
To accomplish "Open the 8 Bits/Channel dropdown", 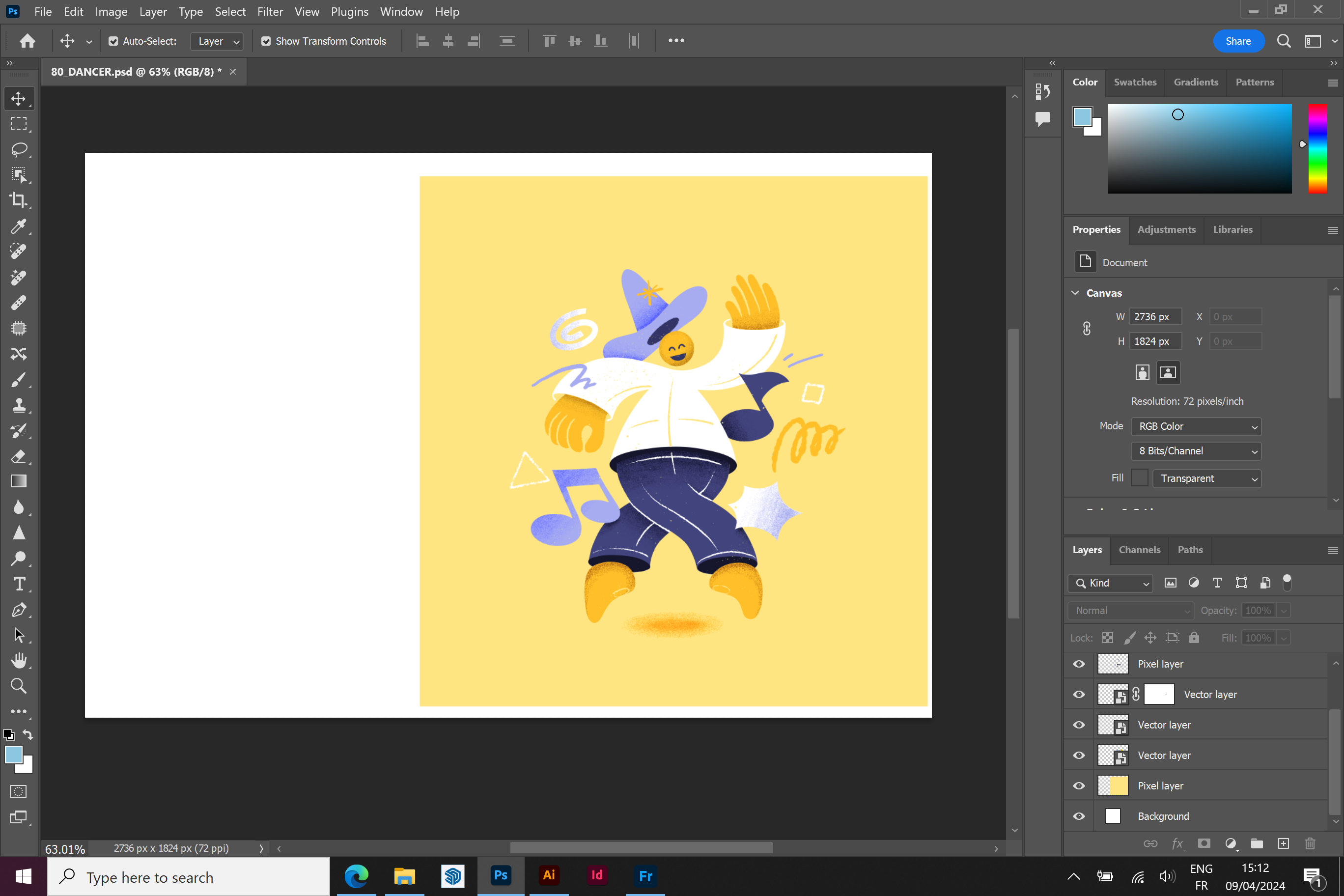I will point(1196,451).
